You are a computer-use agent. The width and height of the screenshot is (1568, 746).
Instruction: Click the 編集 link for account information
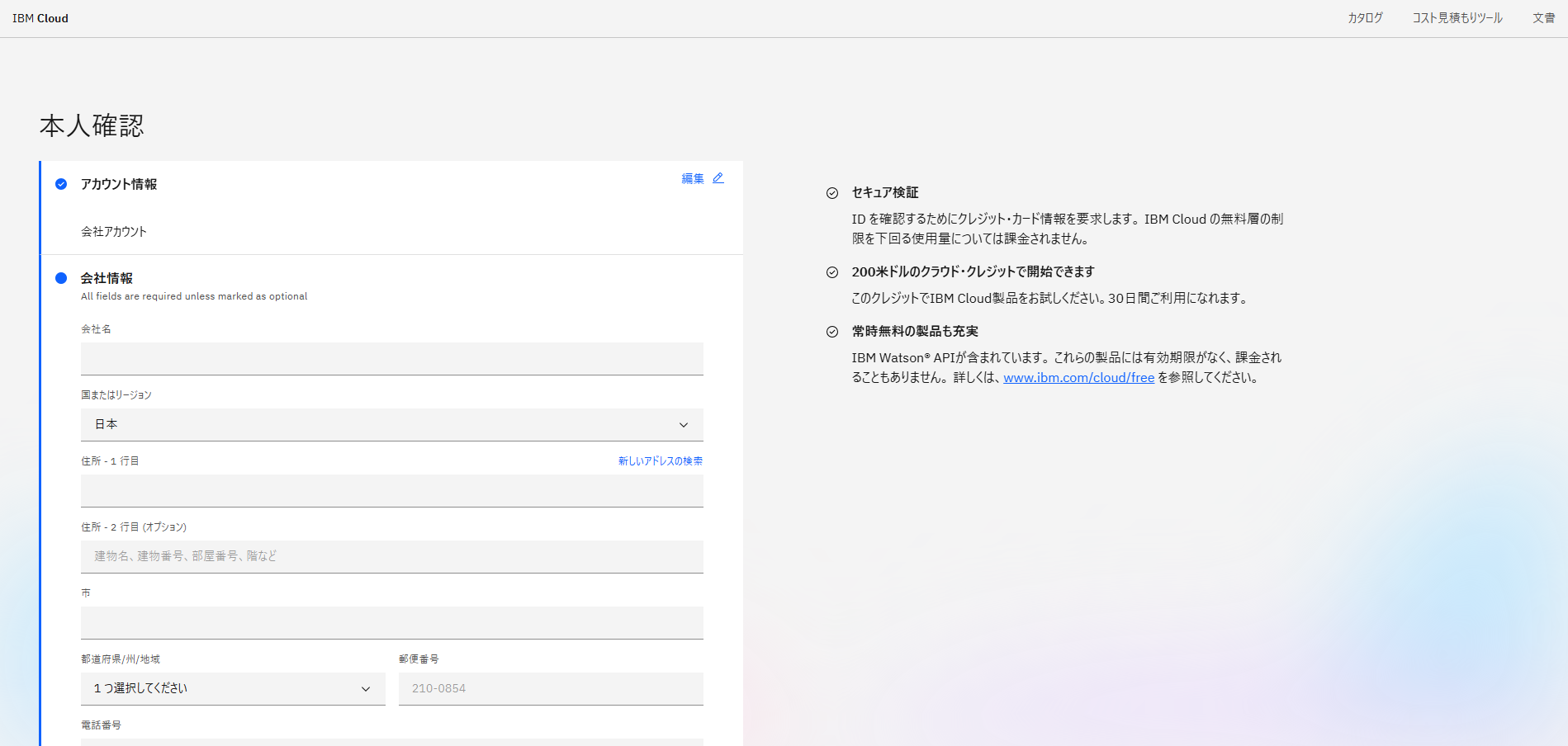[x=693, y=178]
